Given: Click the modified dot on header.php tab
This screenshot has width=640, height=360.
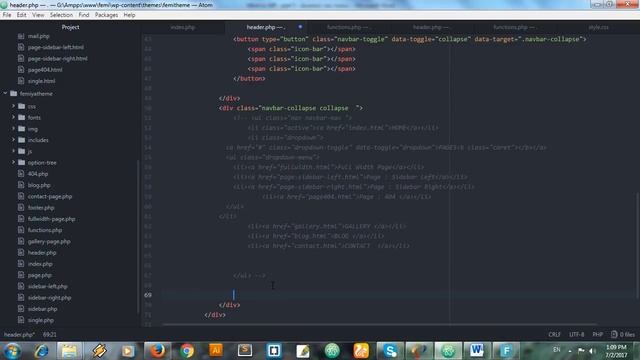Looking at the screenshot, I should (300, 27).
